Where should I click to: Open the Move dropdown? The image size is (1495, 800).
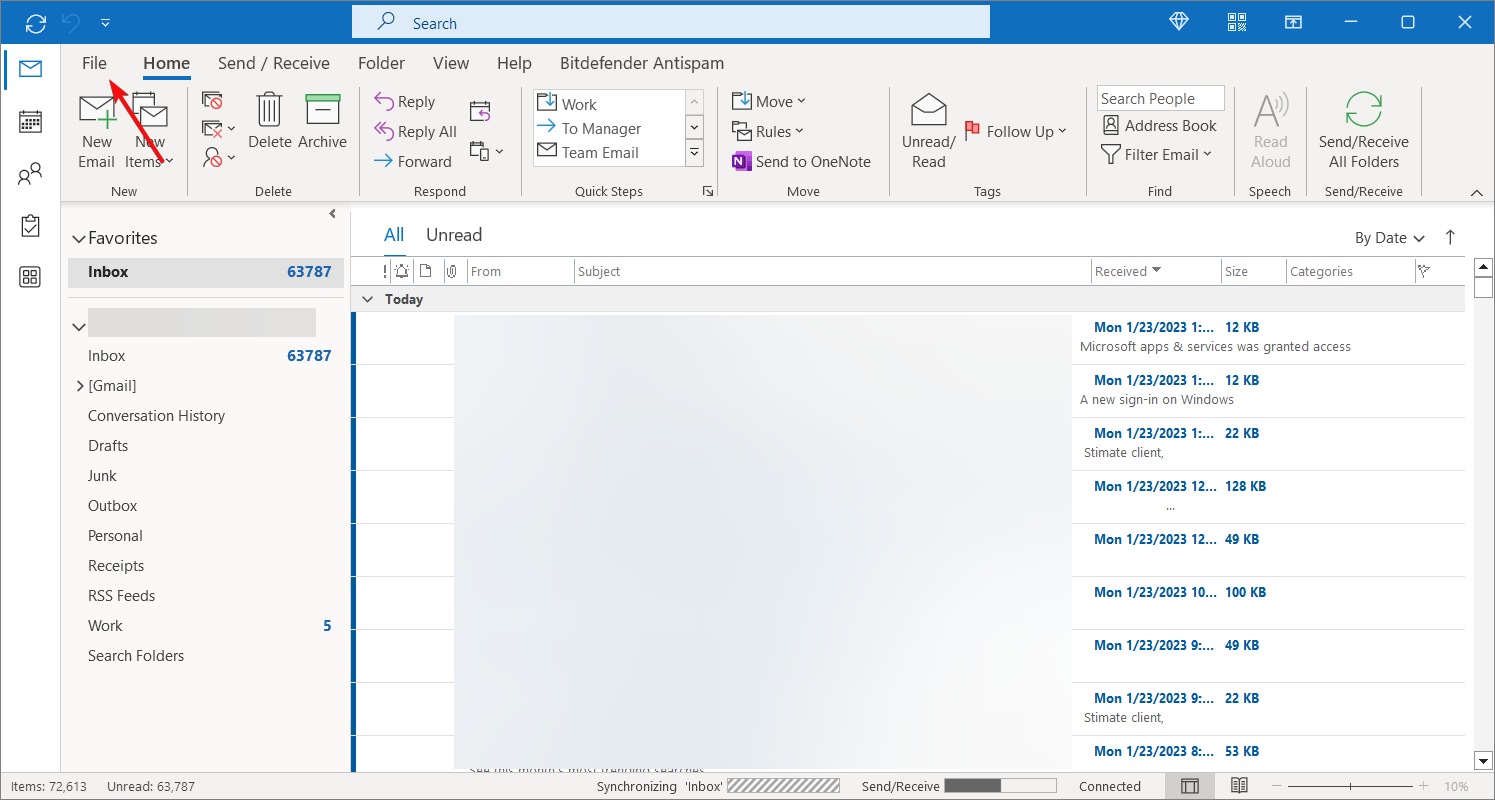coord(768,101)
